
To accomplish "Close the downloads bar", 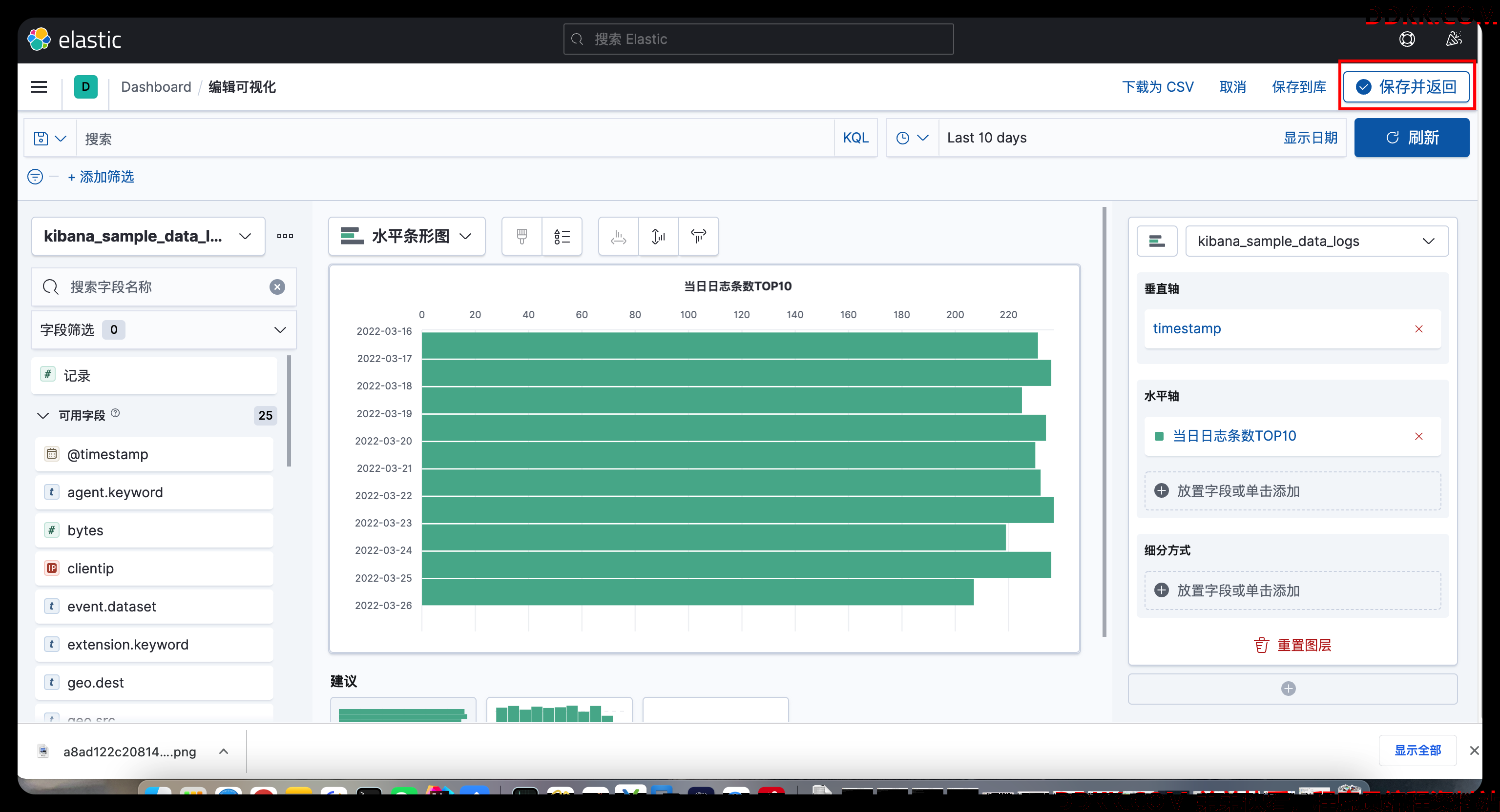I will pos(1474,751).
